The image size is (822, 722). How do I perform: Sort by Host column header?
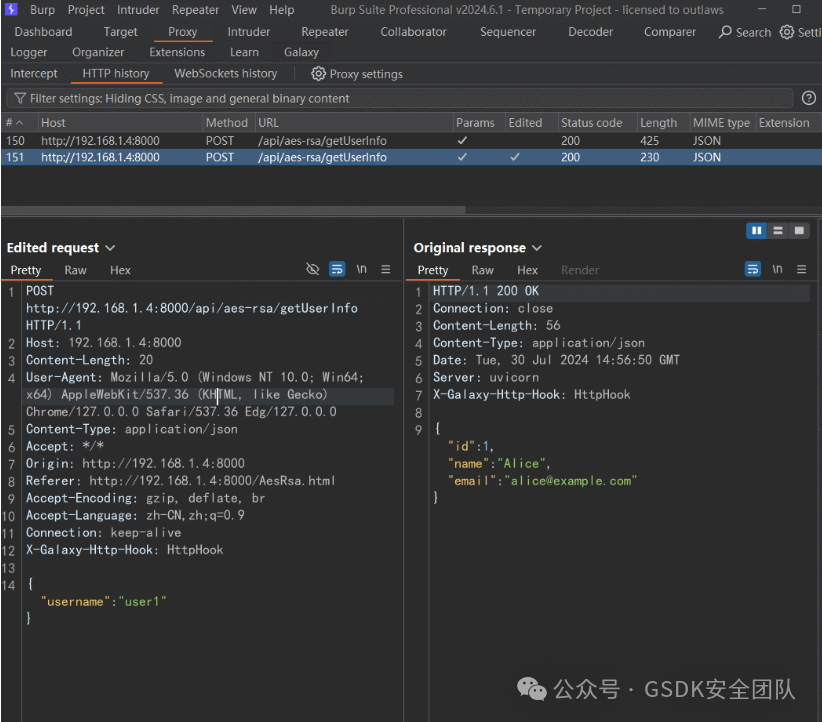pos(120,123)
